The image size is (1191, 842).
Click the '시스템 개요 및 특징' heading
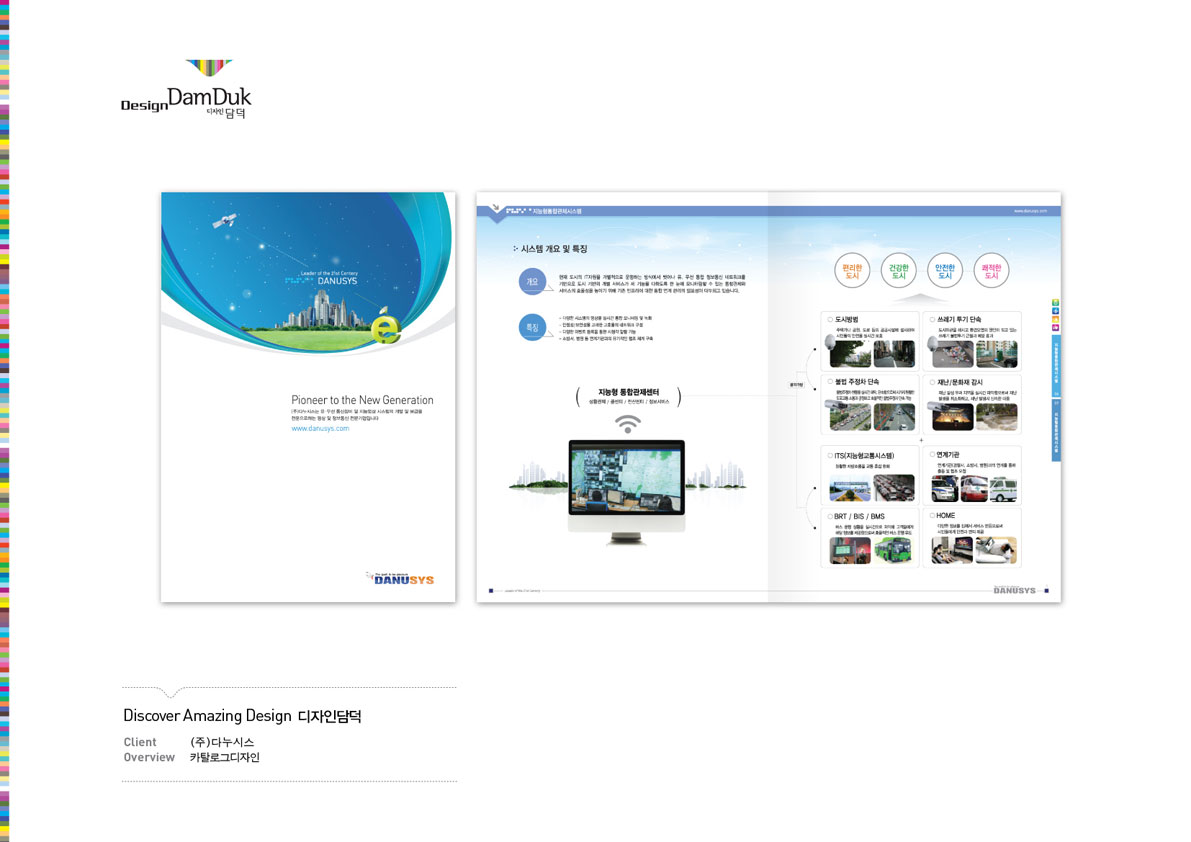554,249
